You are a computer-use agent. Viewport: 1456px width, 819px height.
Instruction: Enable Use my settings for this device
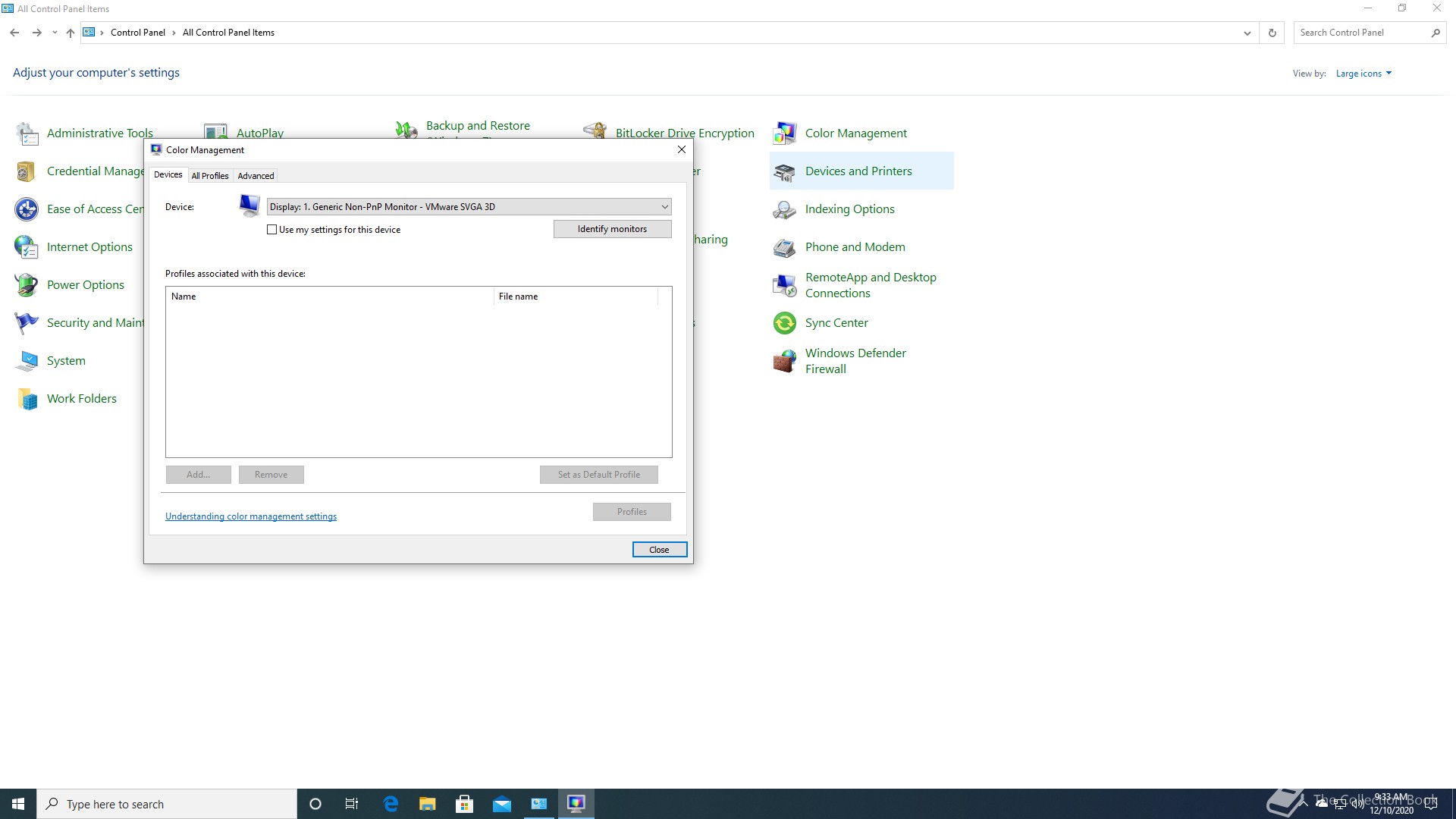coord(271,230)
